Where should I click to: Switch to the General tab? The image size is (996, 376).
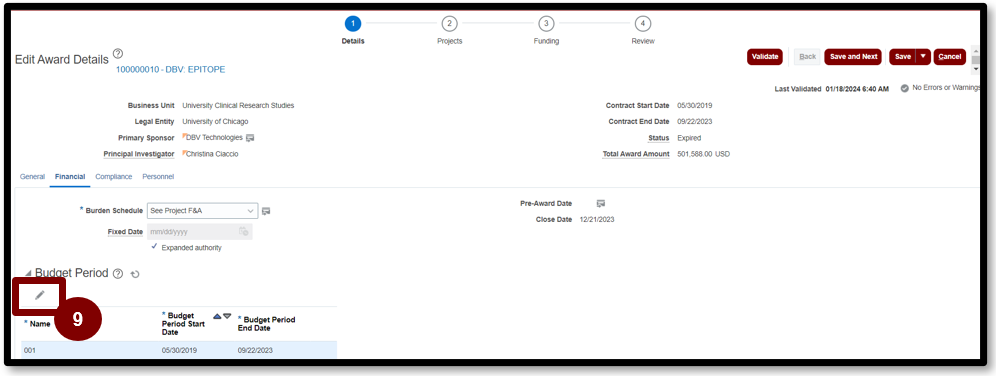tap(32, 177)
